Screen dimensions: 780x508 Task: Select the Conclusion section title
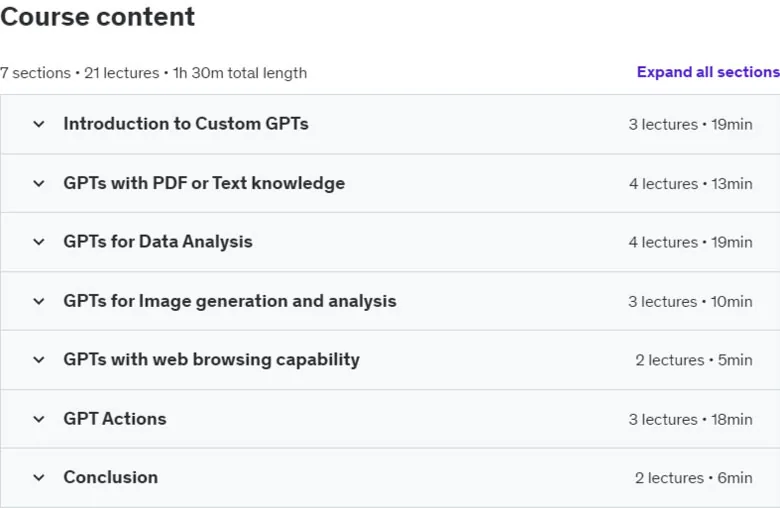coord(110,477)
